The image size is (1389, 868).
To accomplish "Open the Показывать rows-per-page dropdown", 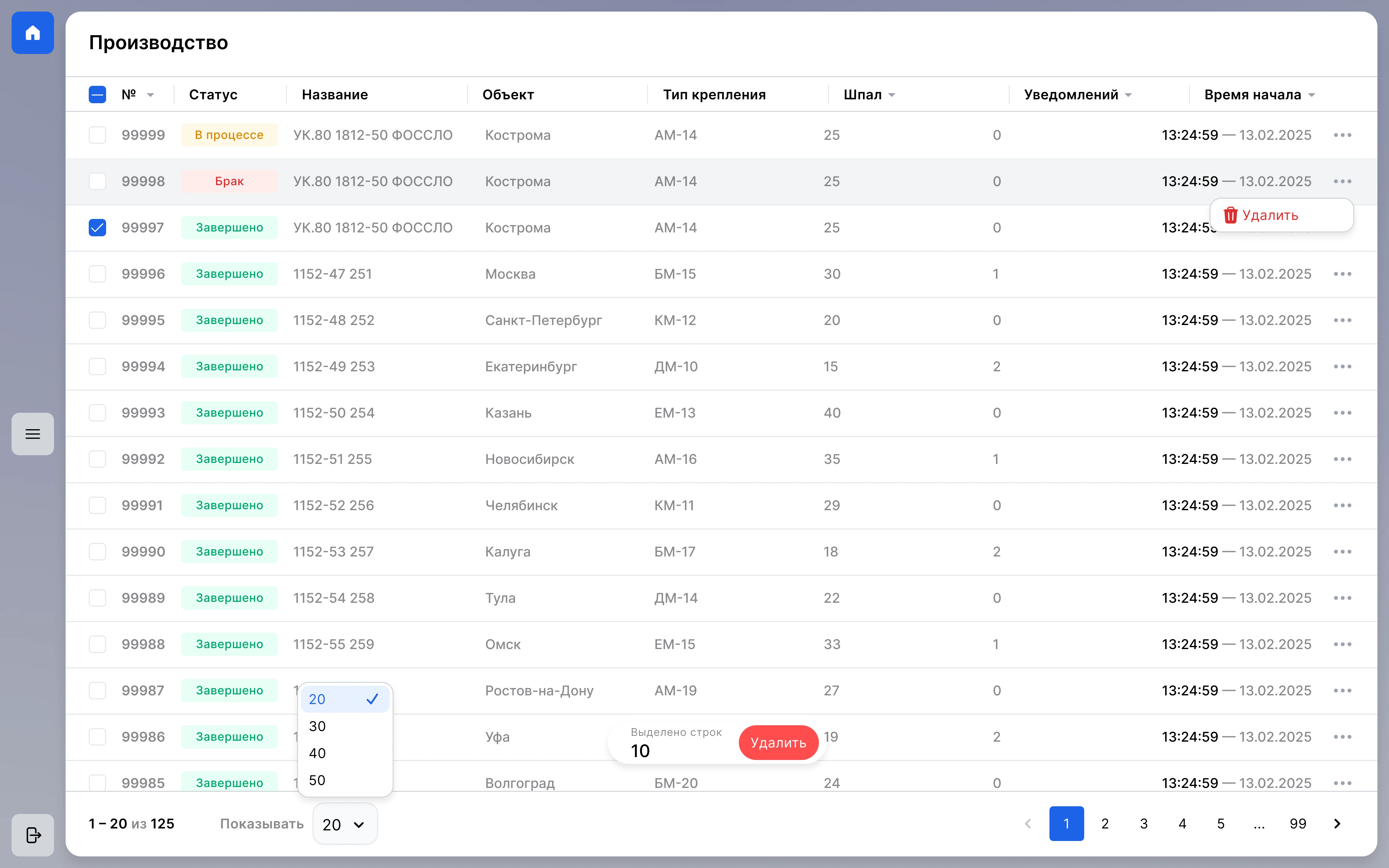I will coord(345,824).
